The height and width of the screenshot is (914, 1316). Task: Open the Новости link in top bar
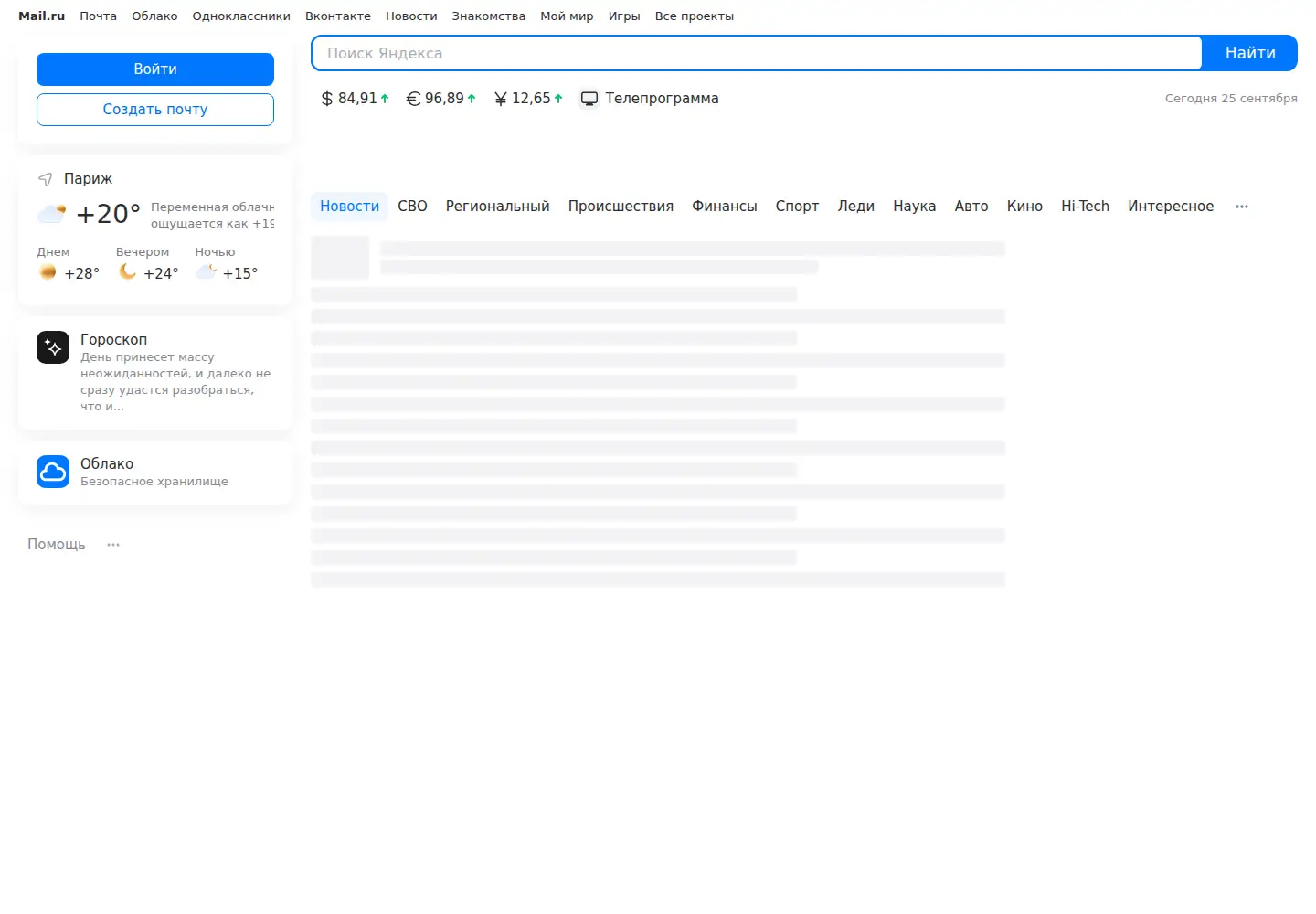411,16
